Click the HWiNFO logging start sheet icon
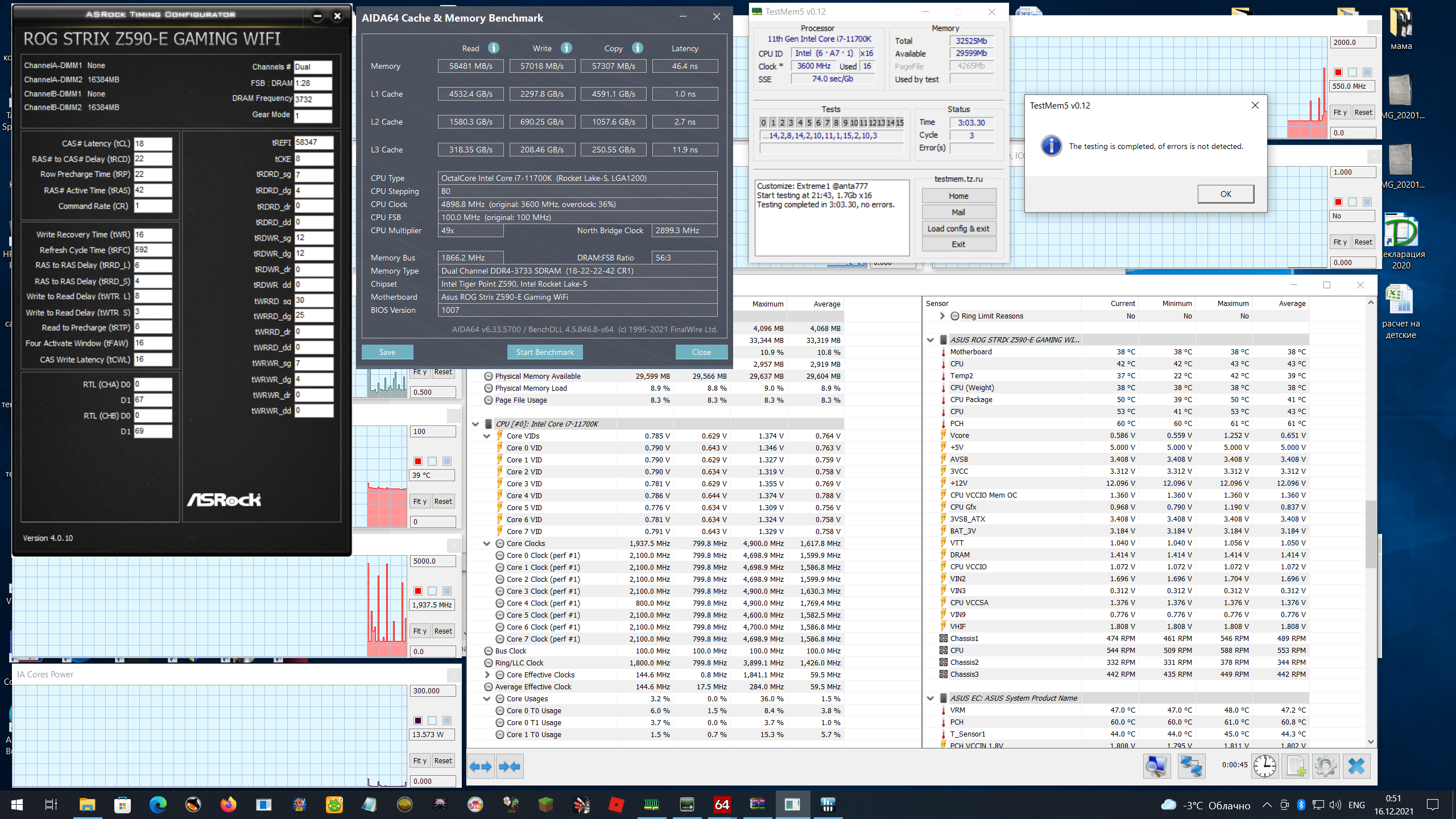Viewport: 1456px width, 819px height. coord(1296,766)
